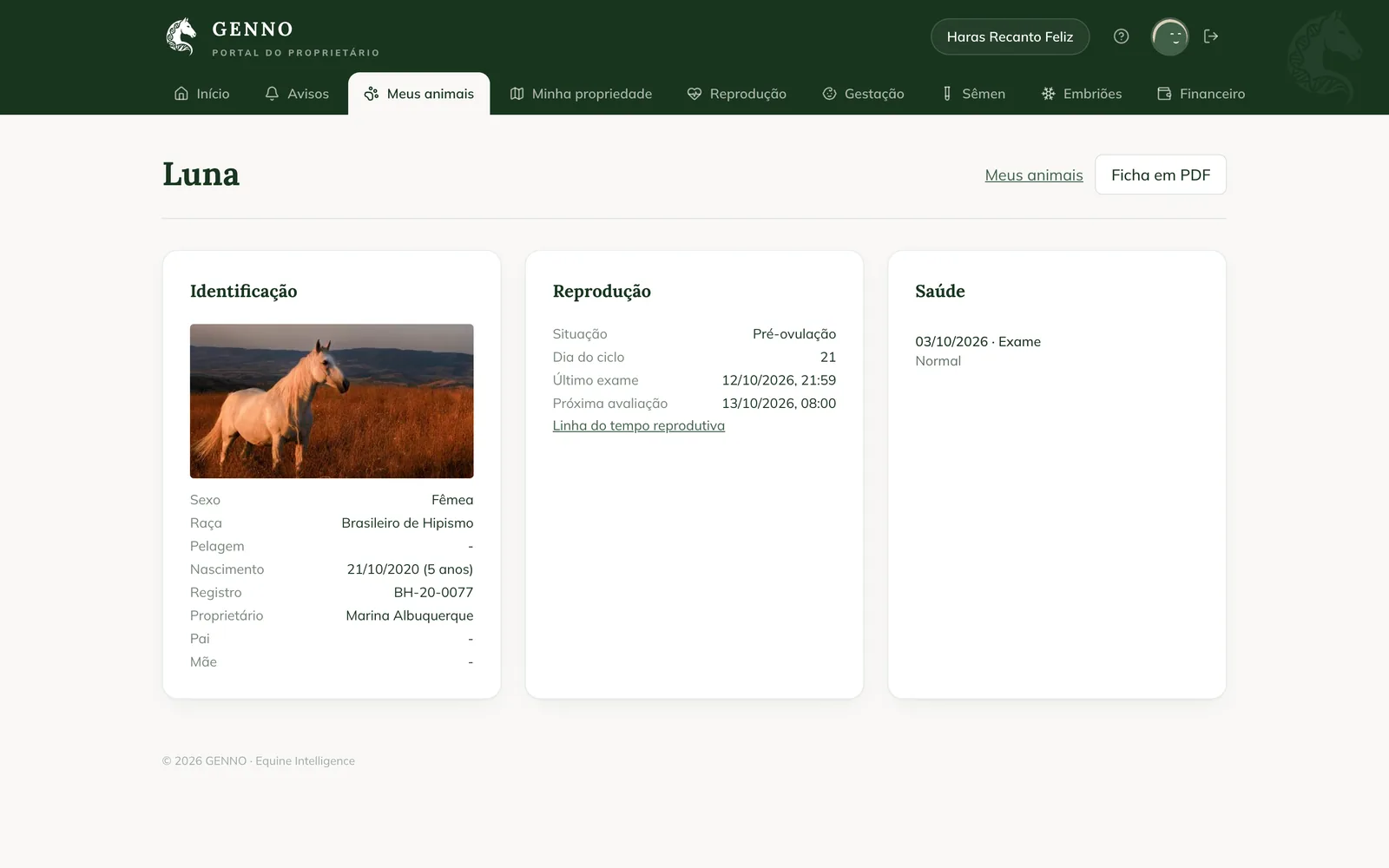1389x868 pixels.
Task: Click the Luna page heading
Action: [201, 174]
